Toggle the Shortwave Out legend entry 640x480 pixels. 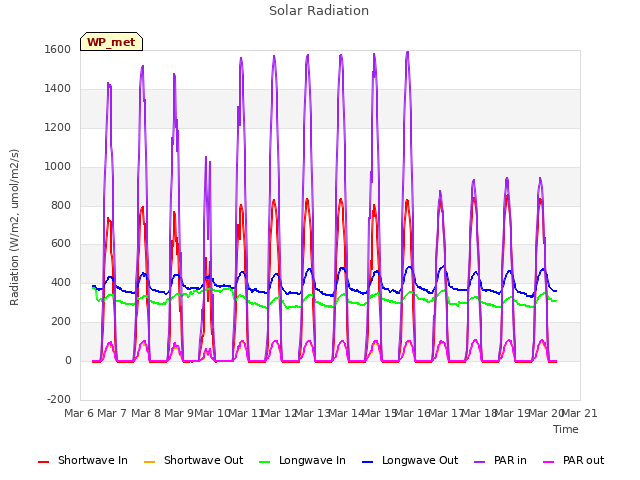[193, 460]
